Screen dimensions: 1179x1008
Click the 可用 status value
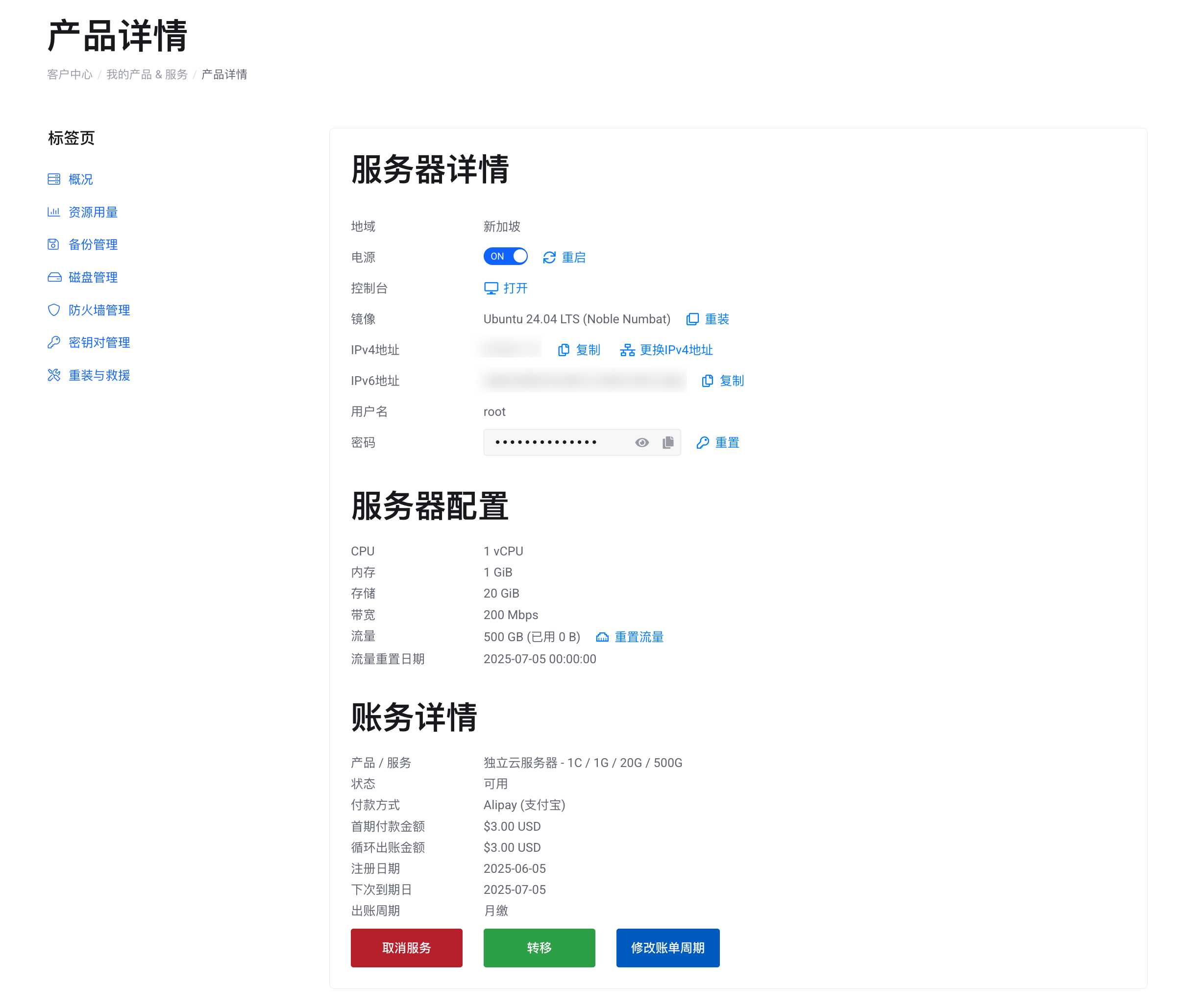click(x=495, y=784)
